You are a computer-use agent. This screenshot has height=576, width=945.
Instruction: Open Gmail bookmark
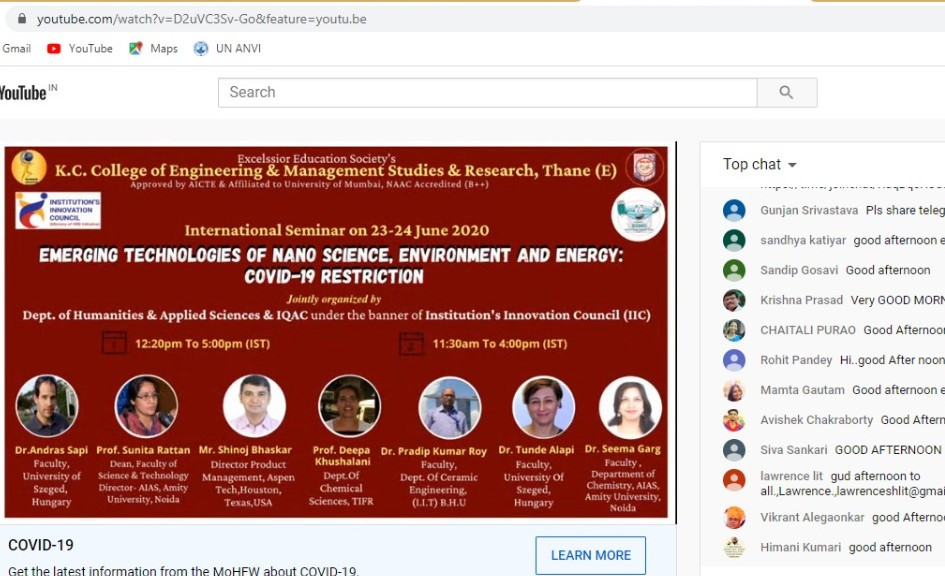coord(16,48)
